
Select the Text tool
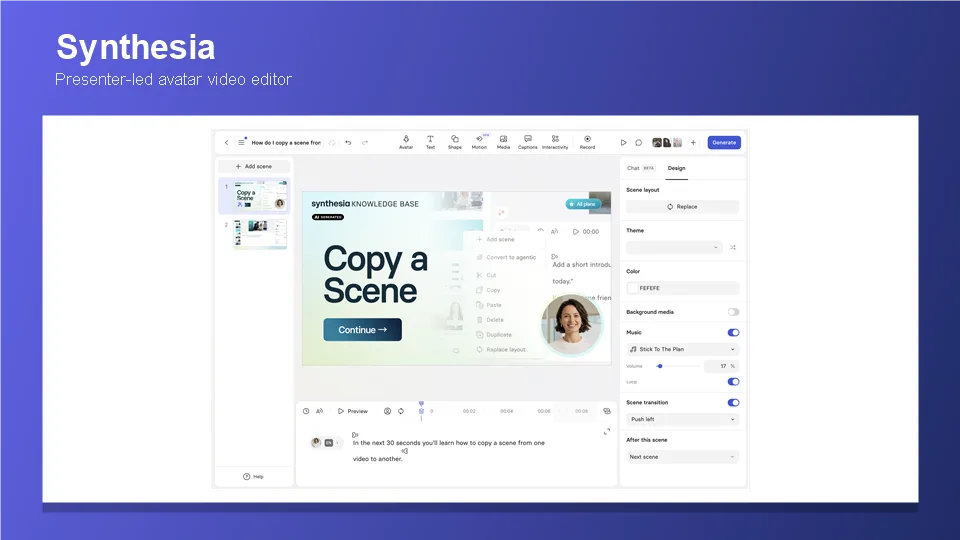point(430,142)
